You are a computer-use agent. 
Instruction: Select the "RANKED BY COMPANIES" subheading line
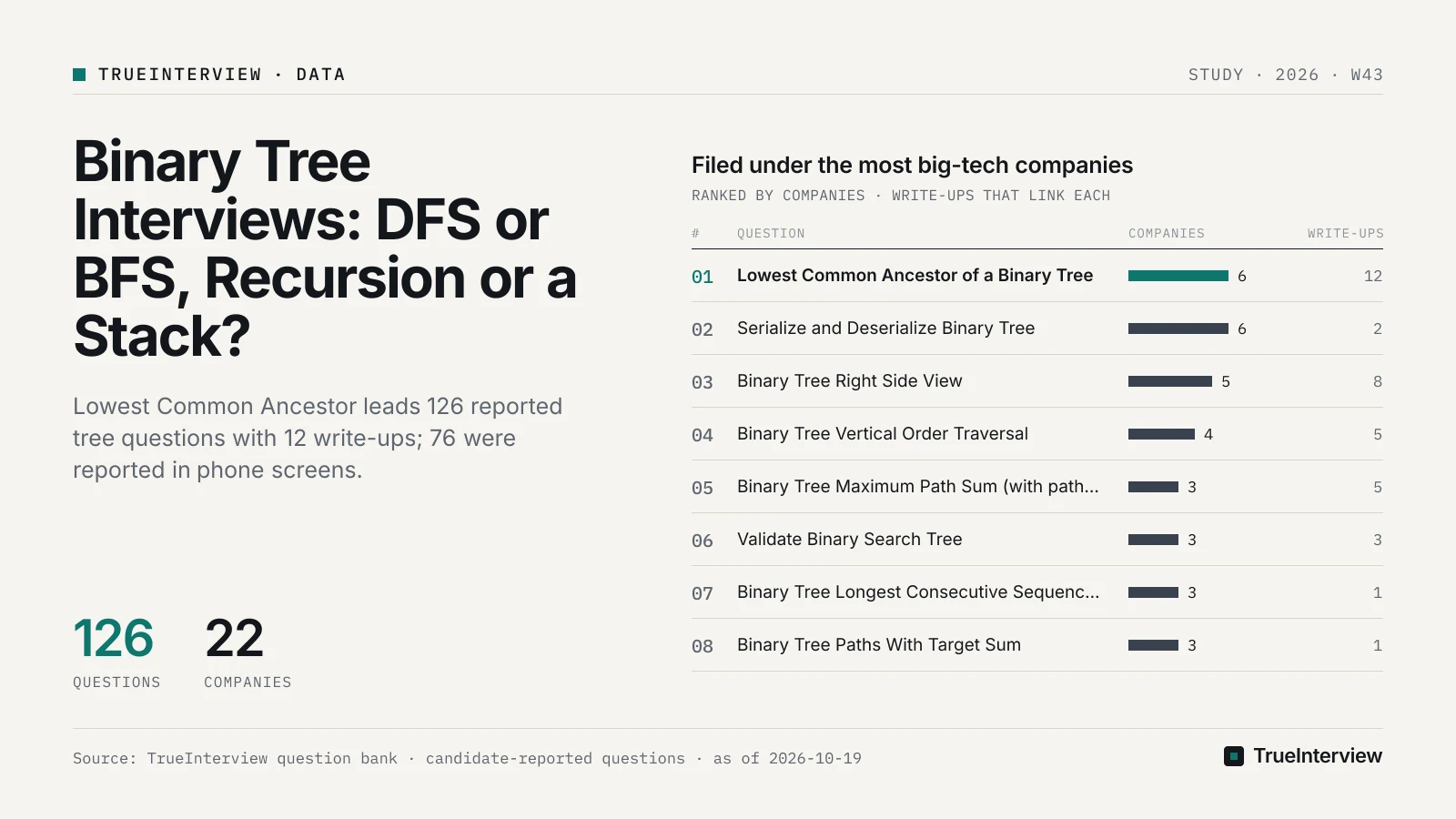(901, 196)
